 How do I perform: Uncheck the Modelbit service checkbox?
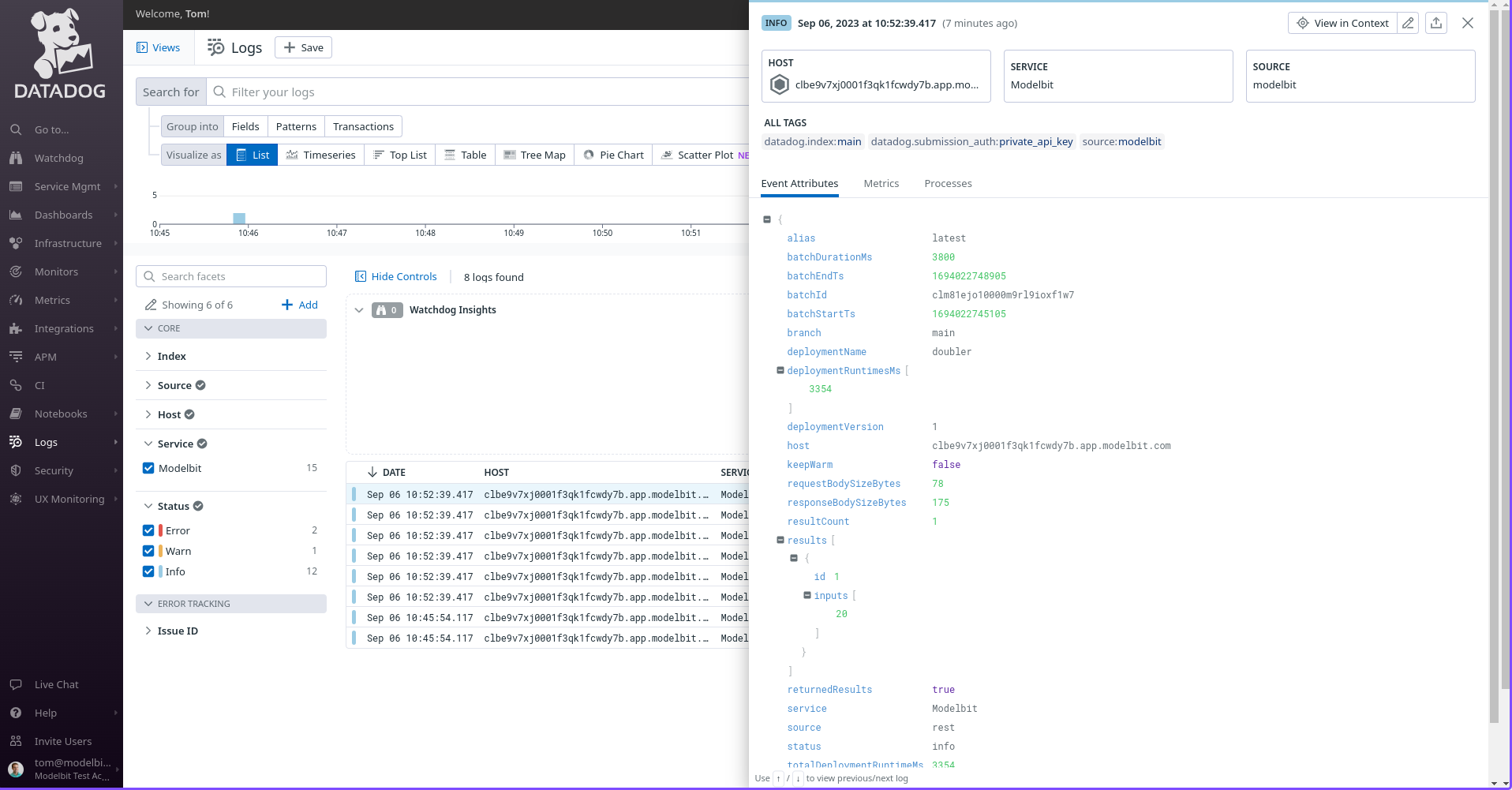[x=148, y=468]
